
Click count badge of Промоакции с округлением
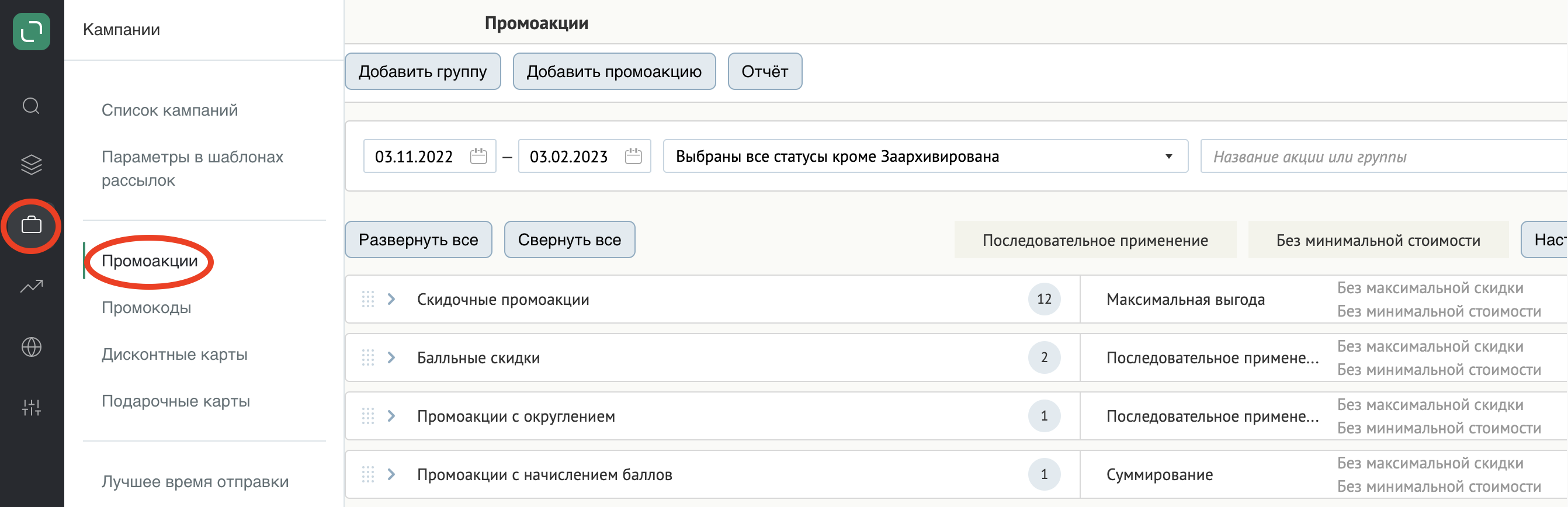(1045, 416)
